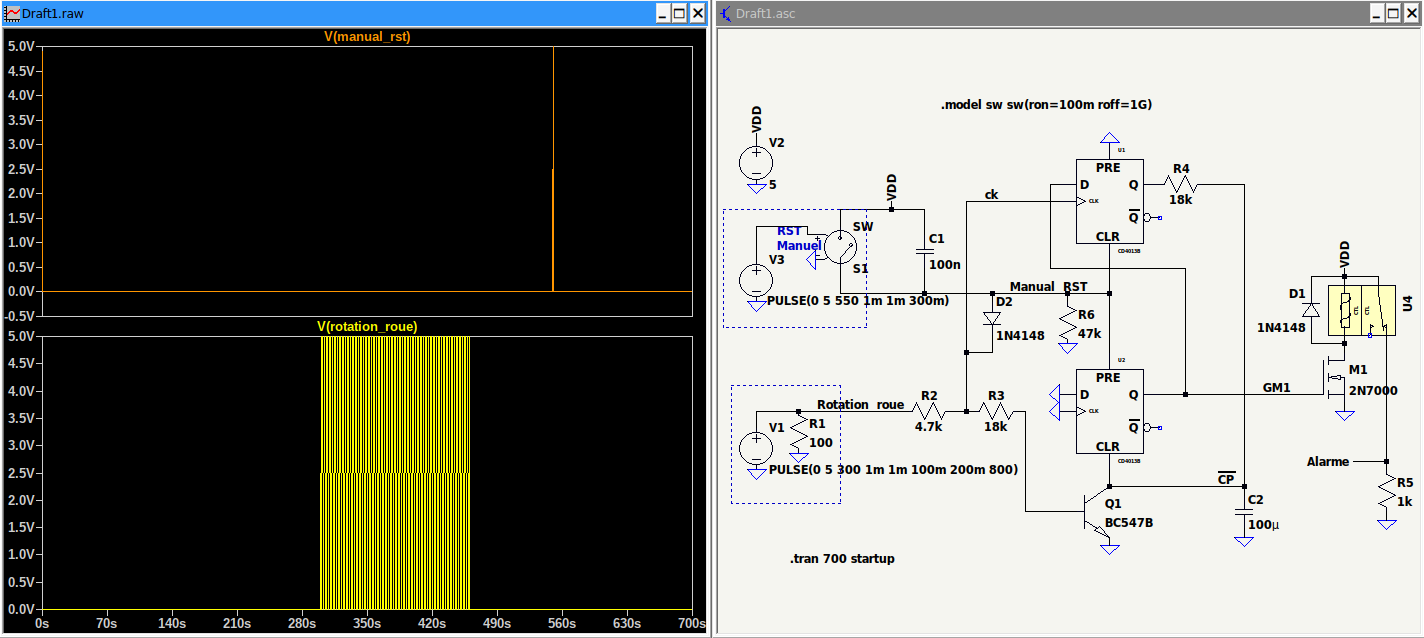The height and width of the screenshot is (638, 1424).
Task: Select the V2 voltage source symbol
Action: (x=756, y=162)
